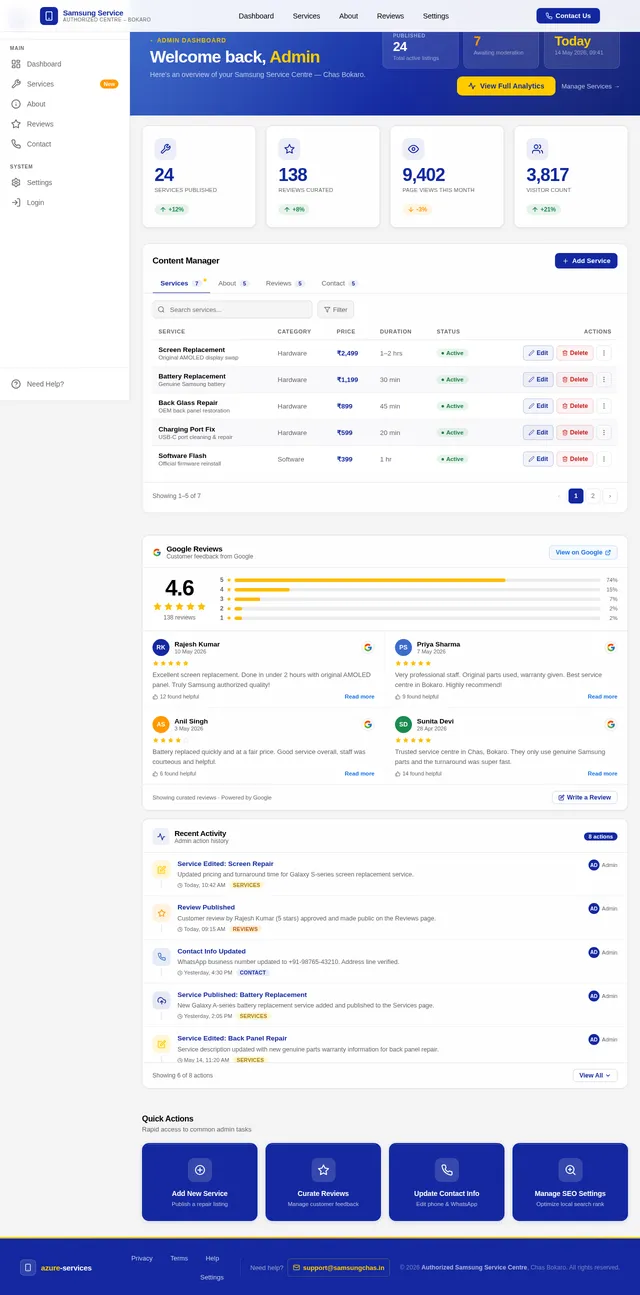Click the users icon on Visitor Count card

coord(537,149)
